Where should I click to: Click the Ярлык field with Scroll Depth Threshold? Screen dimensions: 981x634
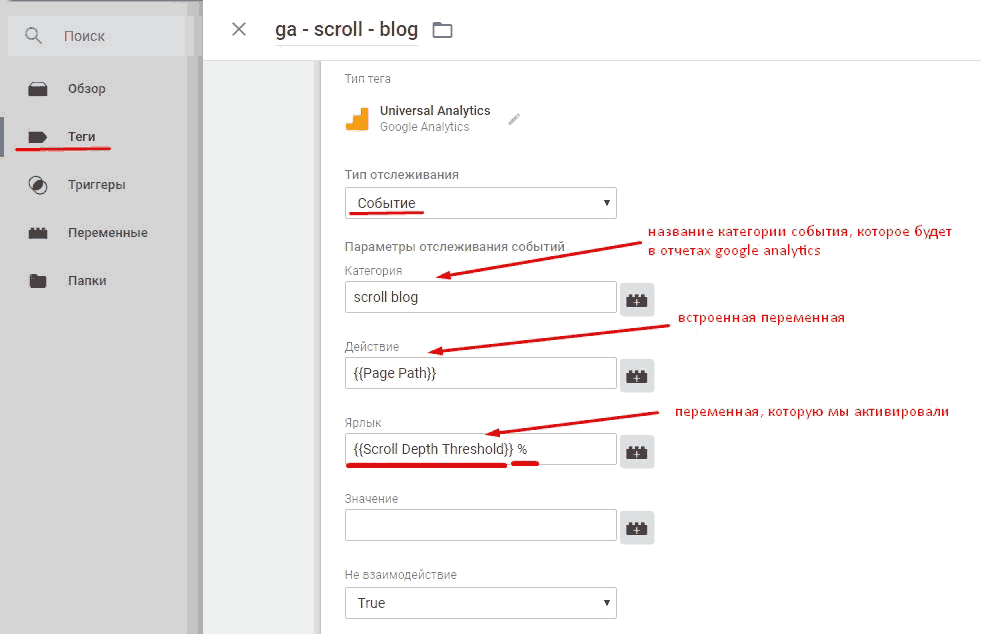(480, 449)
